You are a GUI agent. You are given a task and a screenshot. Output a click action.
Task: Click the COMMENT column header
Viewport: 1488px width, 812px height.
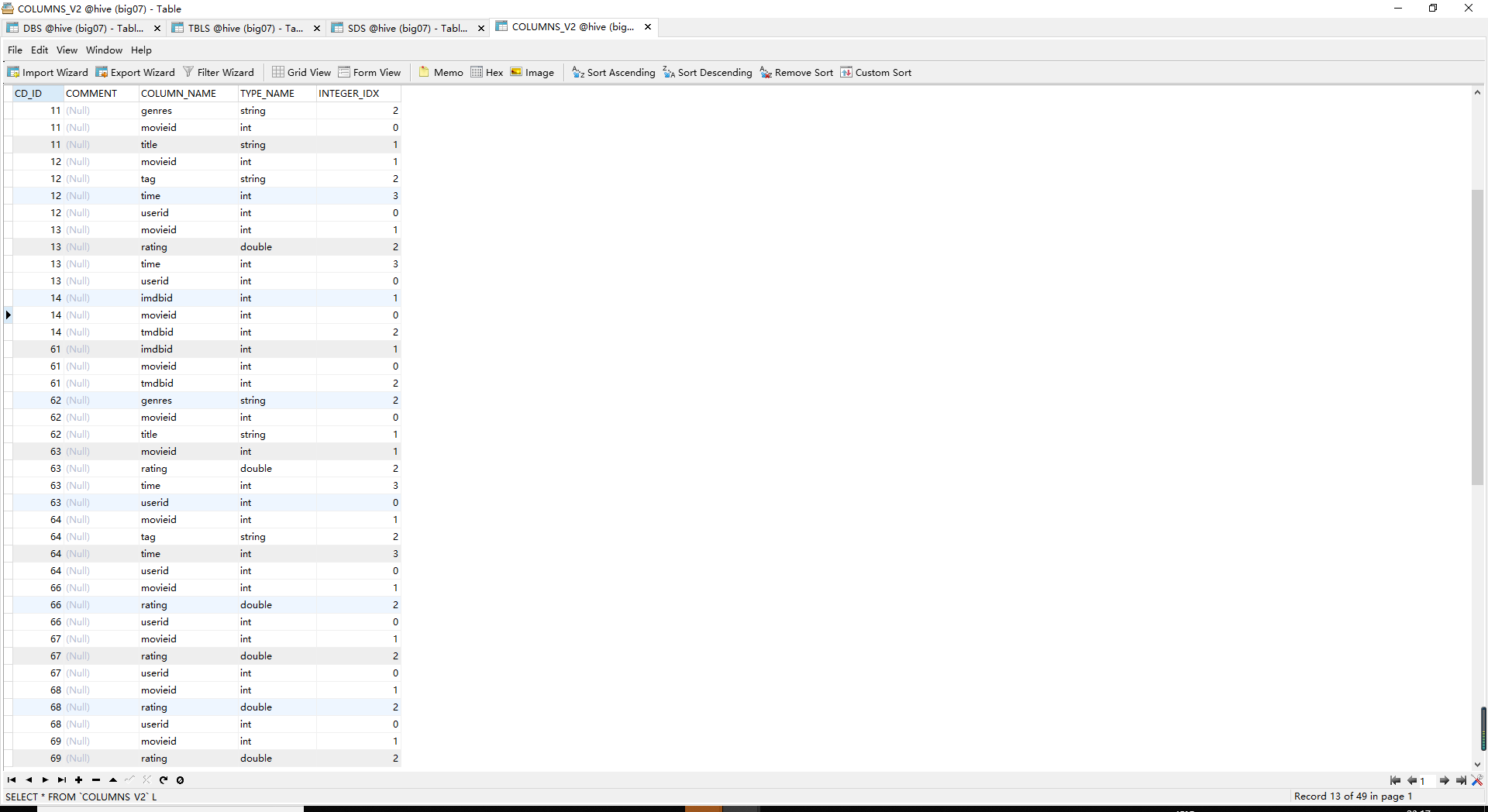[101, 93]
